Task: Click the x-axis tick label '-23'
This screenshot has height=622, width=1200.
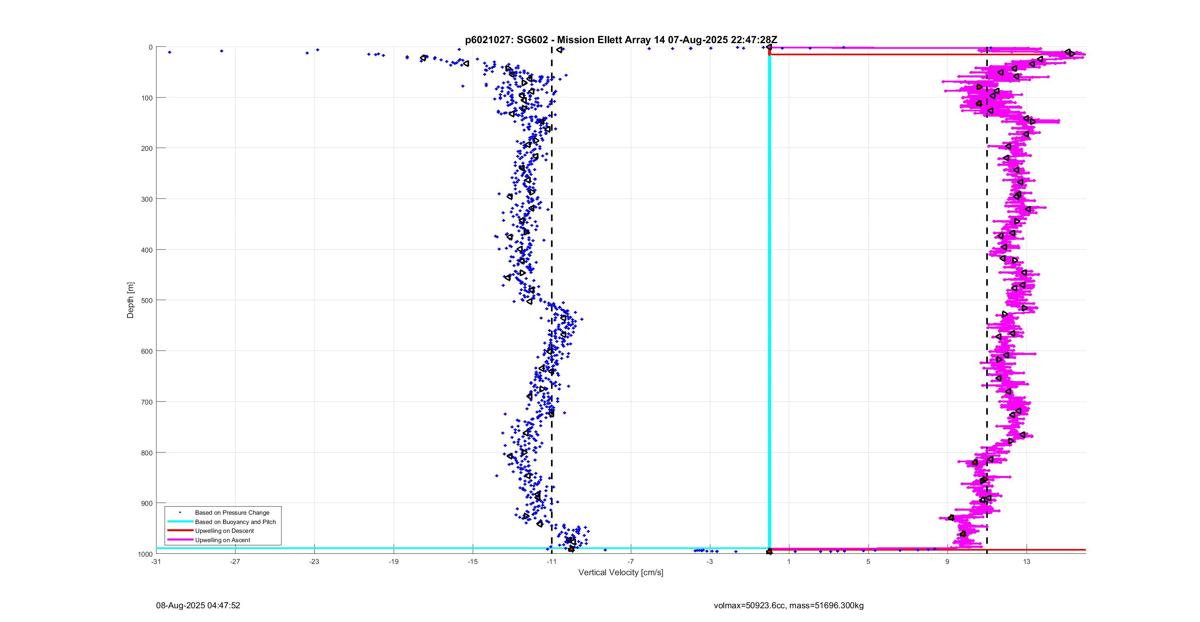Action: pyautogui.click(x=314, y=562)
